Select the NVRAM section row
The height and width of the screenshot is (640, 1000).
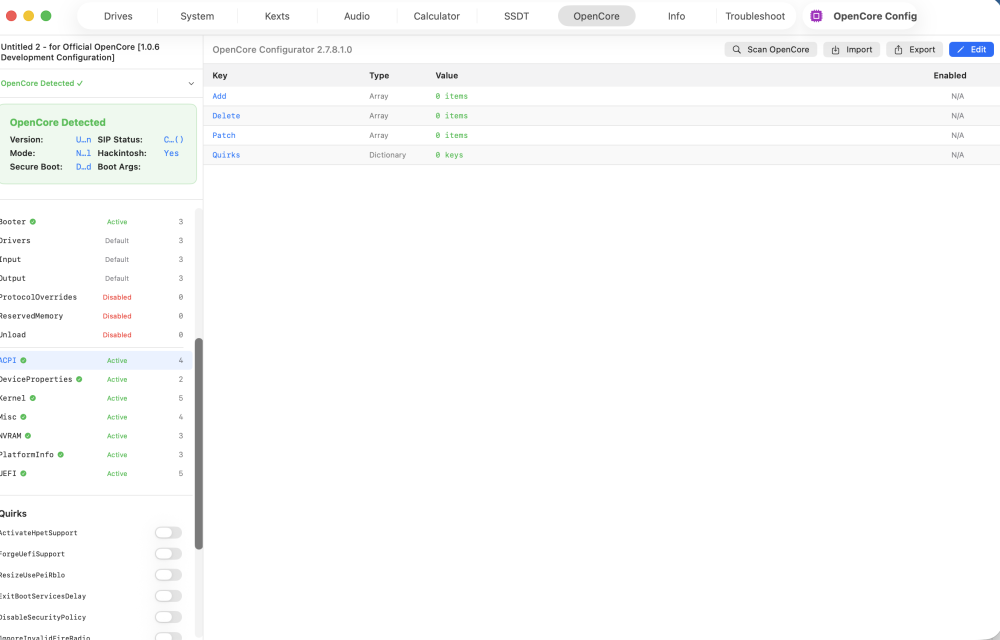pos(94,436)
